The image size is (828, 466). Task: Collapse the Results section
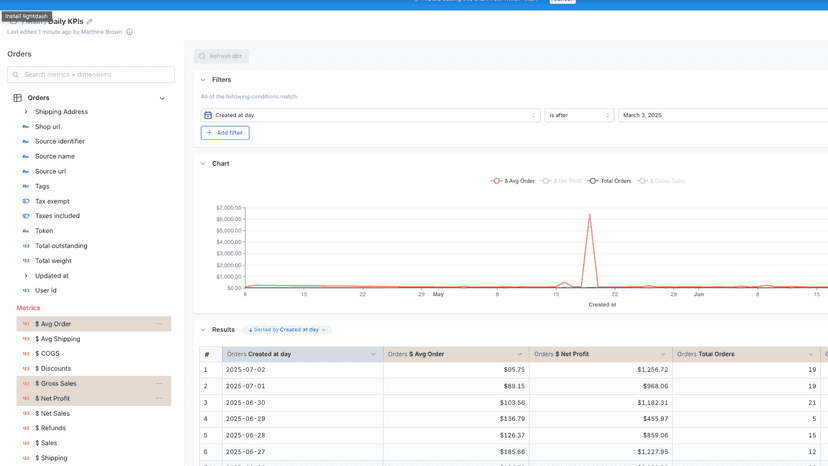pyautogui.click(x=203, y=330)
